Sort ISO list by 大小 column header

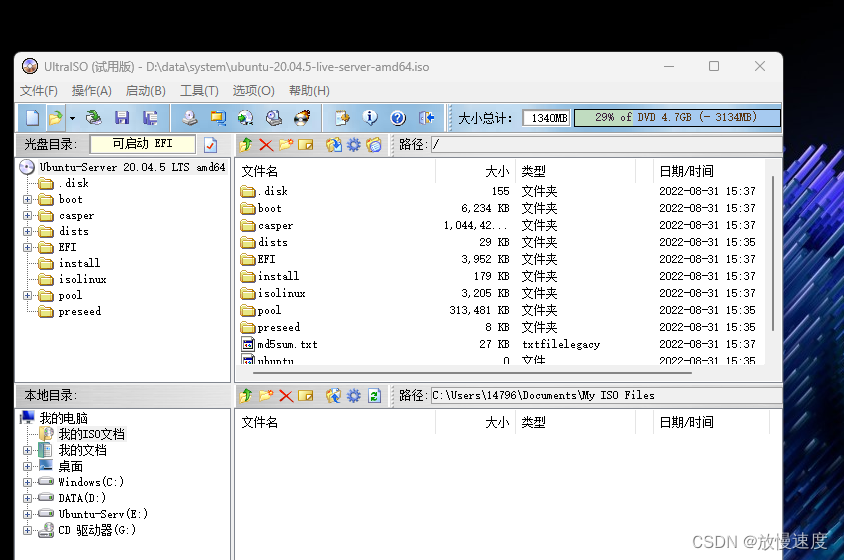475,171
